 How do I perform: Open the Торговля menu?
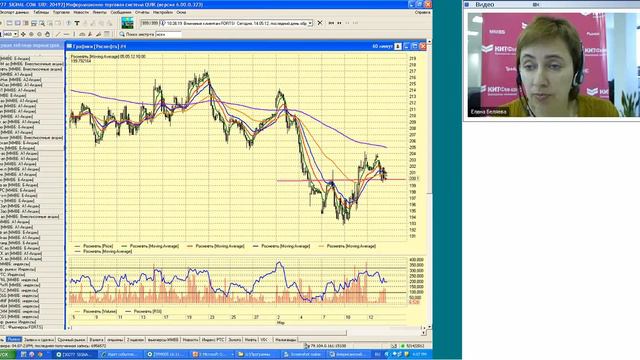pos(61,13)
